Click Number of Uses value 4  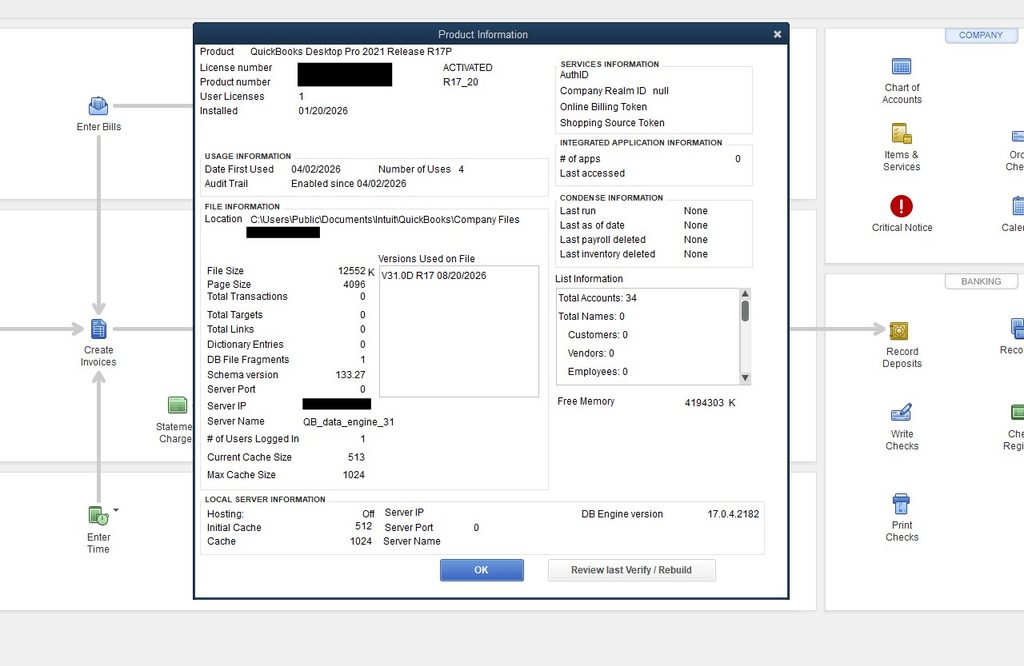pyautogui.click(x=461, y=169)
